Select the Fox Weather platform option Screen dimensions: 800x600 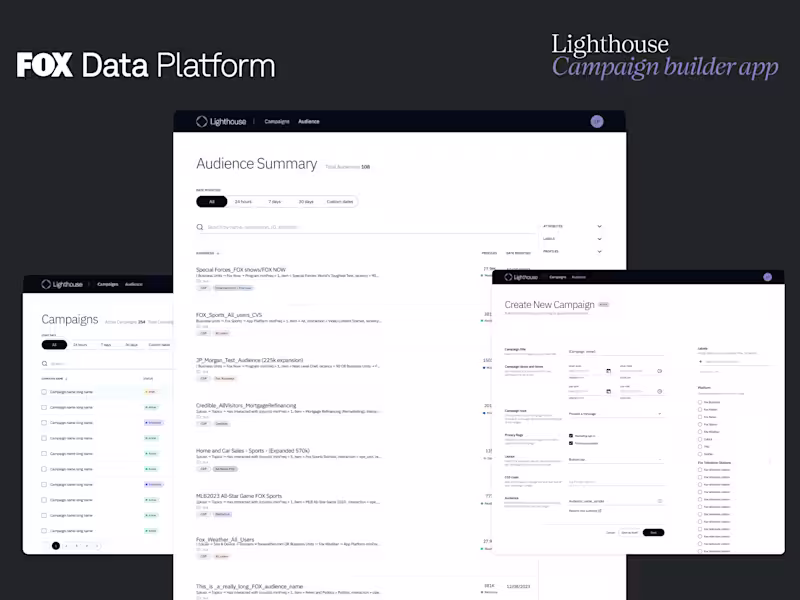click(700, 432)
